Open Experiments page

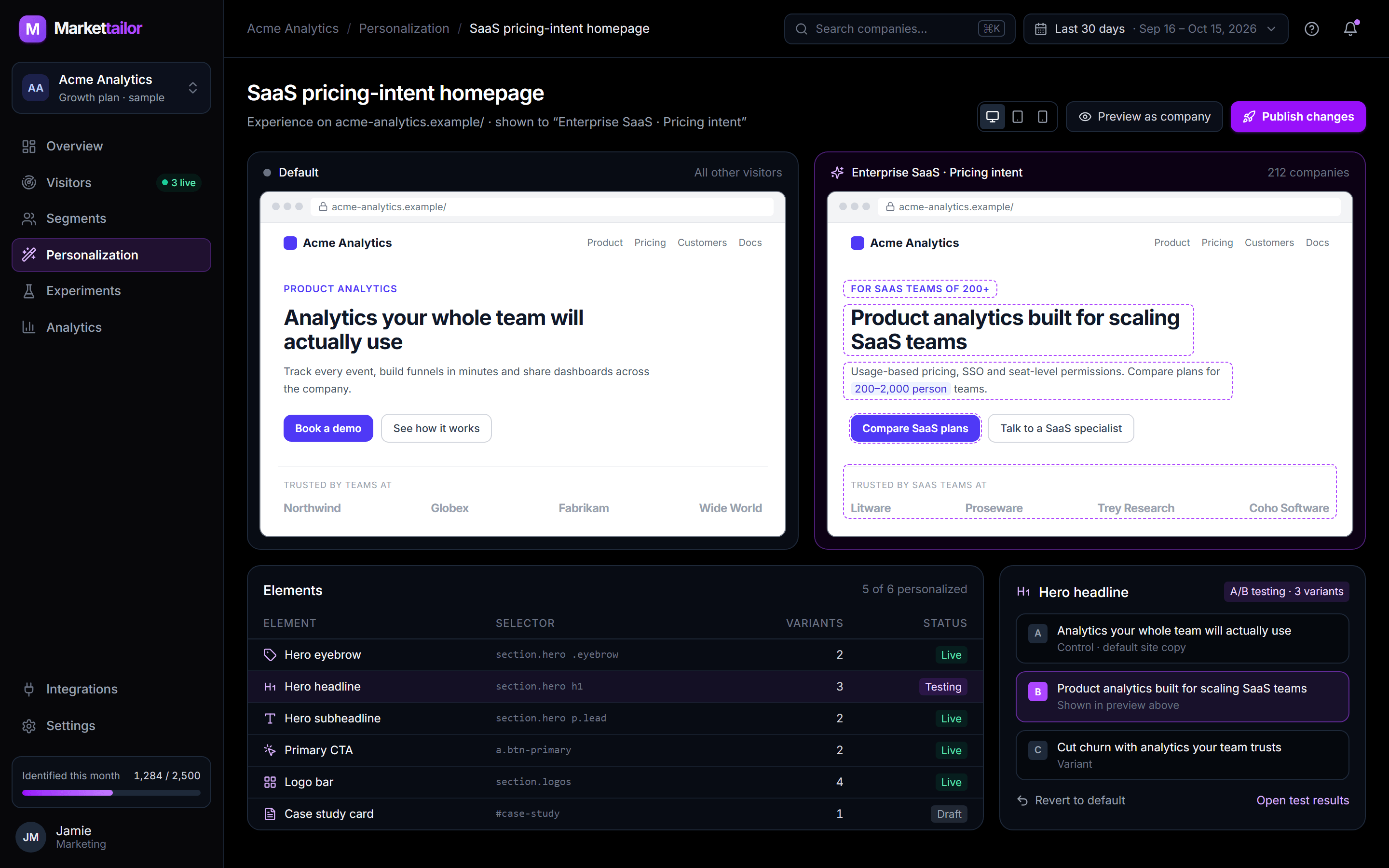111,291
